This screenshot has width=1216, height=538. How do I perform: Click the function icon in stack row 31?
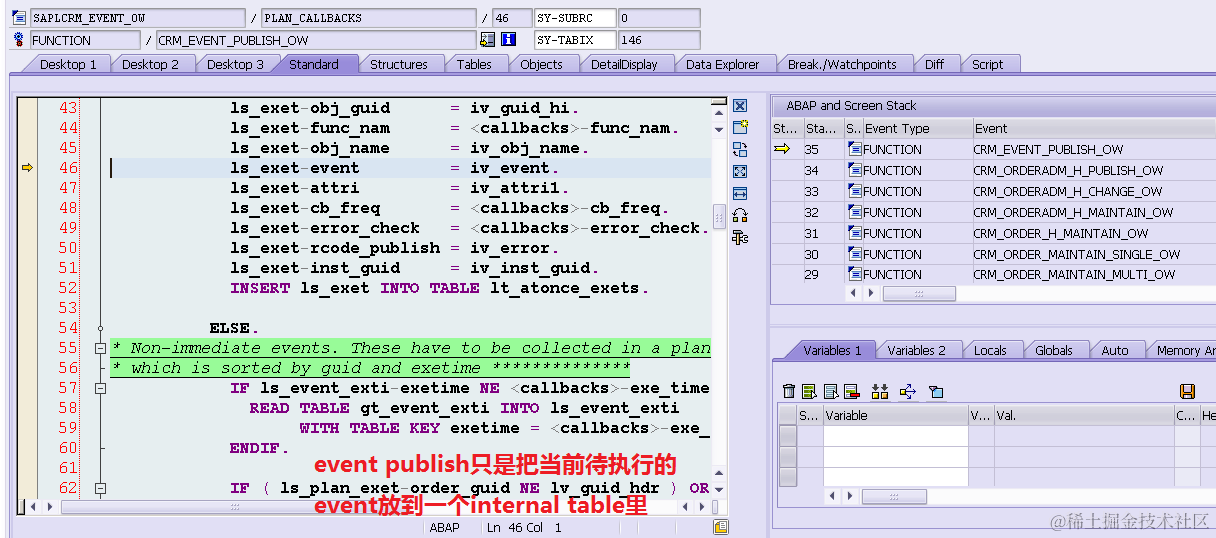click(855, 233)
